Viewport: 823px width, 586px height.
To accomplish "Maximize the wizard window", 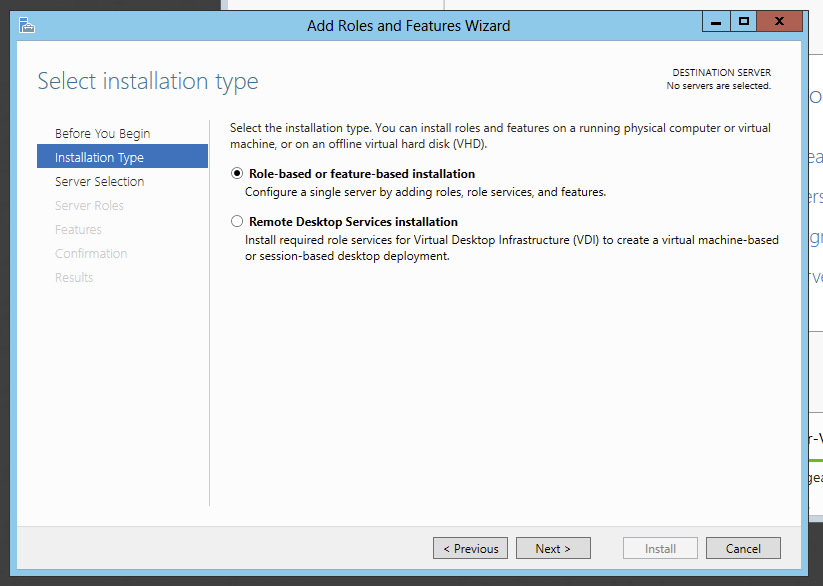I will click(743, 21).
